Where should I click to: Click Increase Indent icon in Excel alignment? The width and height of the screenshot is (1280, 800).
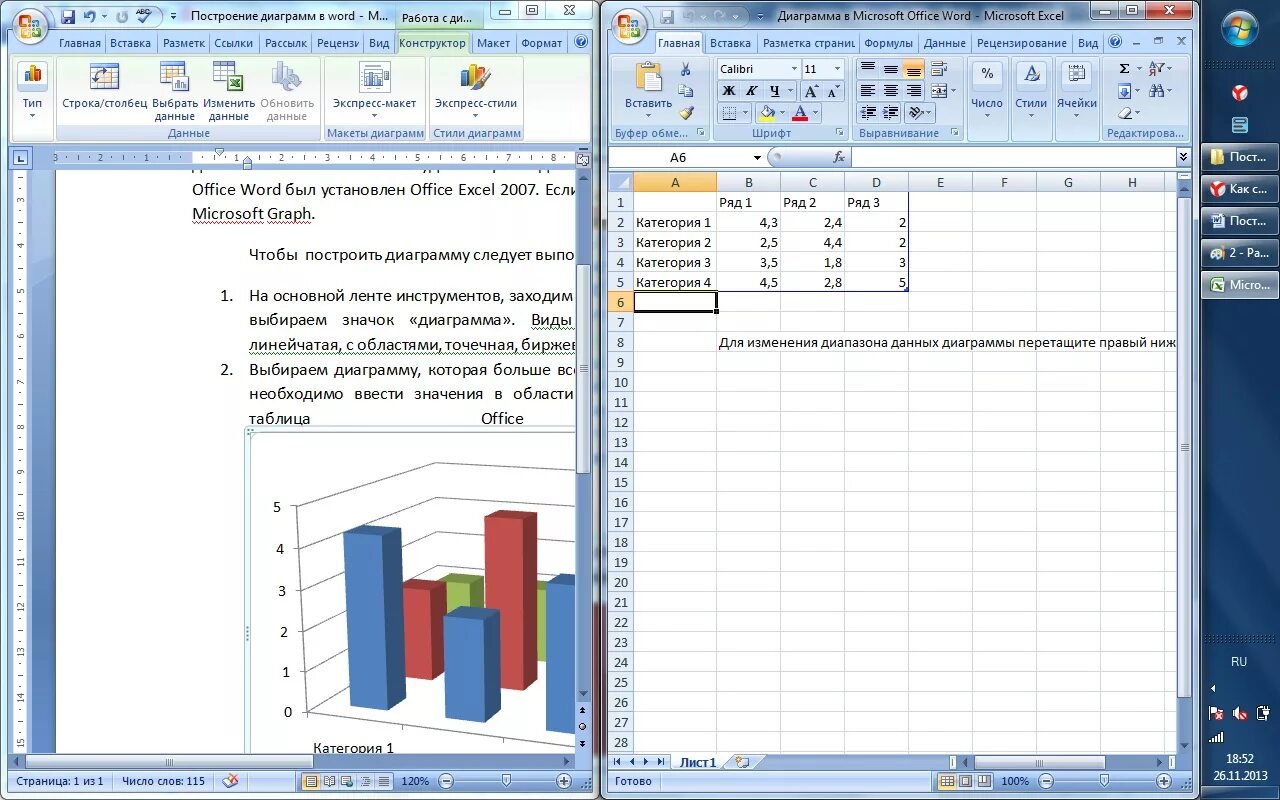(890, 113)
